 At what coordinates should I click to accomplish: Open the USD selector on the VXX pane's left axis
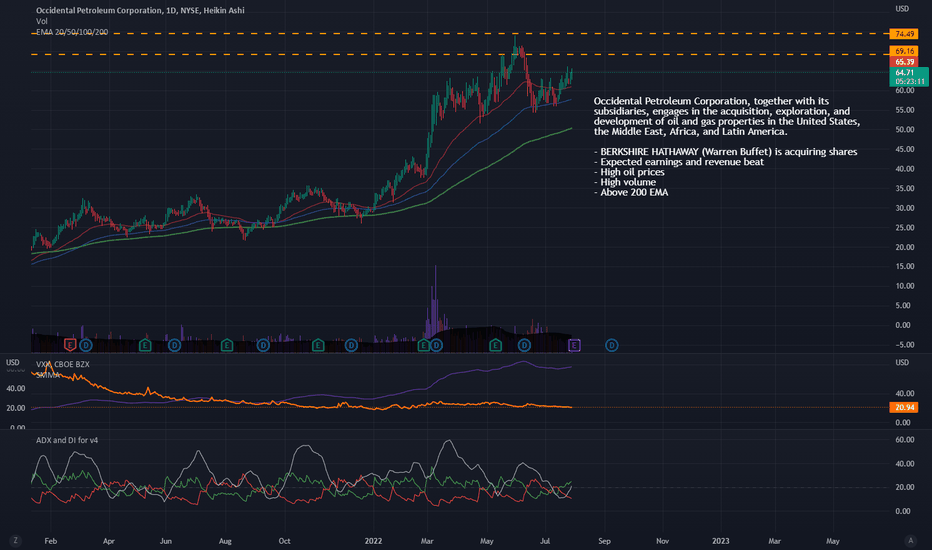click(12, 362)
